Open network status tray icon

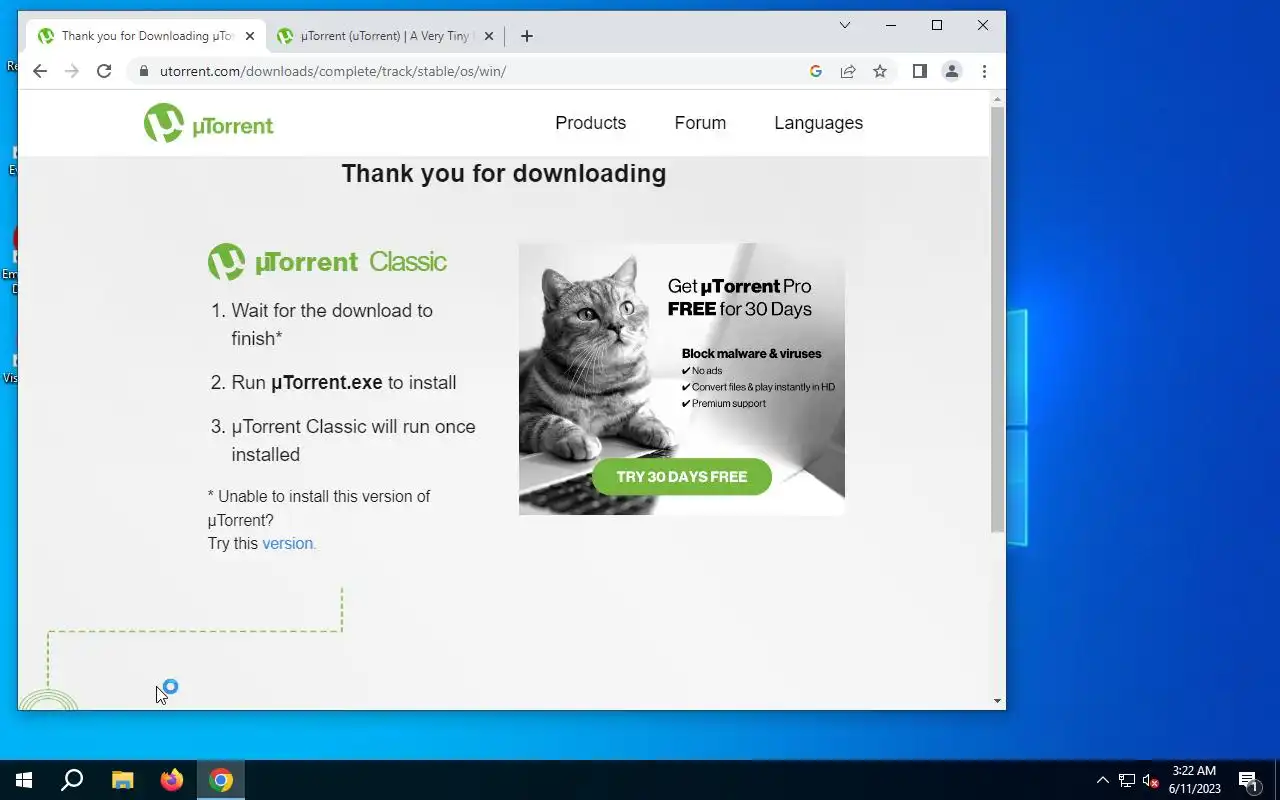(x=1127, y=780)
